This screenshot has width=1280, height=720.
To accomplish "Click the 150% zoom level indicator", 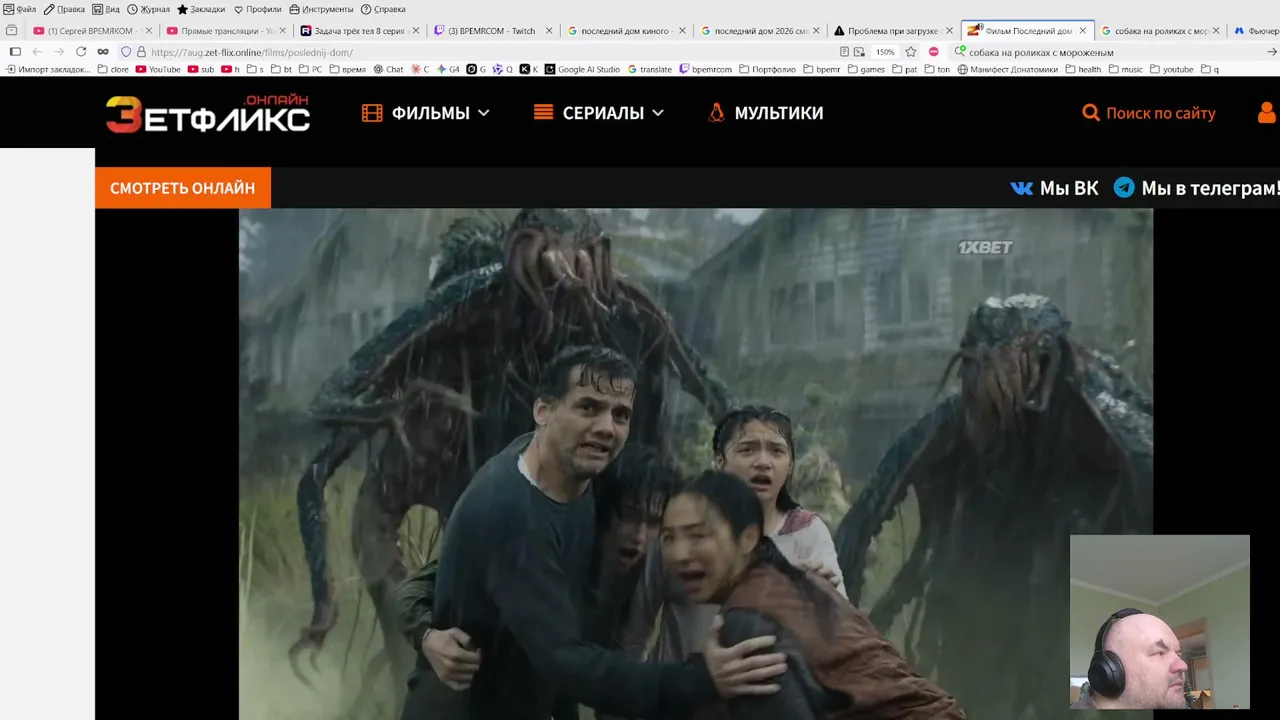I will 885,52.
